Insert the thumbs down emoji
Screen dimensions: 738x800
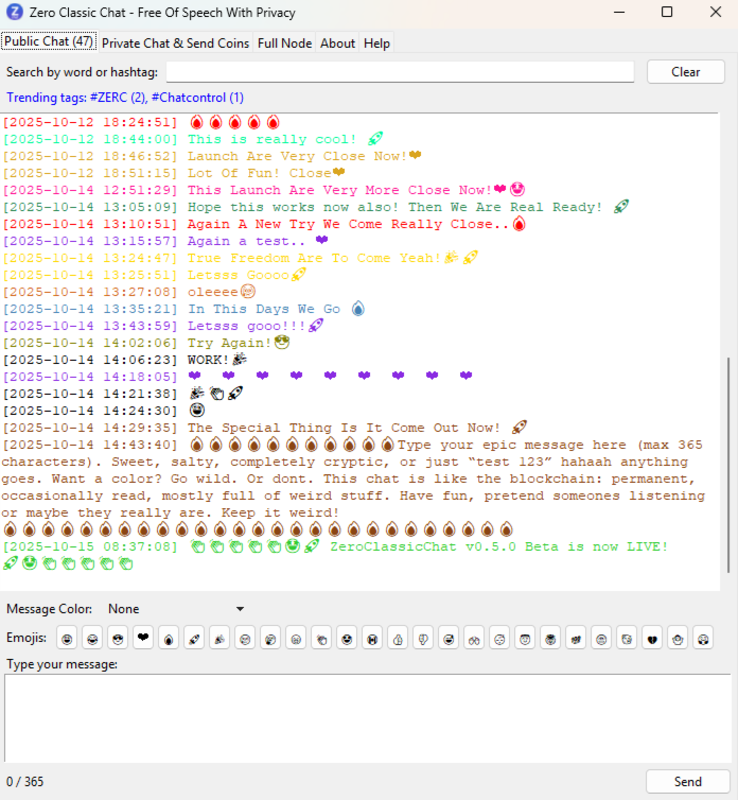click(424, 638)
